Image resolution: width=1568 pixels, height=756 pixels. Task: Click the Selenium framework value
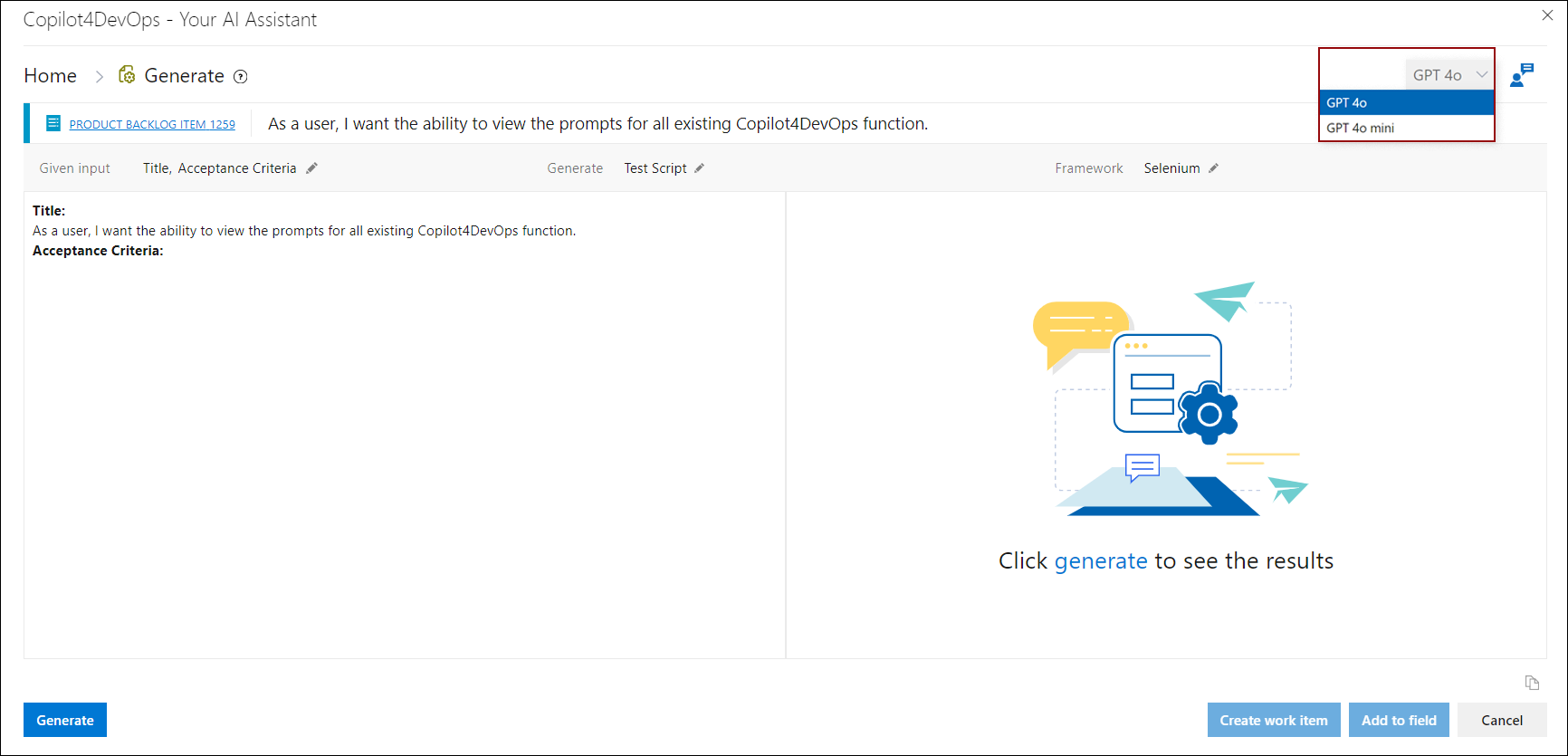pyautogui.click(x=1171, y=168)
